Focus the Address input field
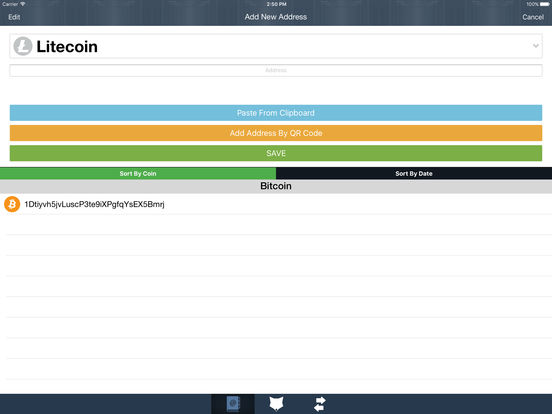This screenshot has width=552, height=414. coord(276,70)
